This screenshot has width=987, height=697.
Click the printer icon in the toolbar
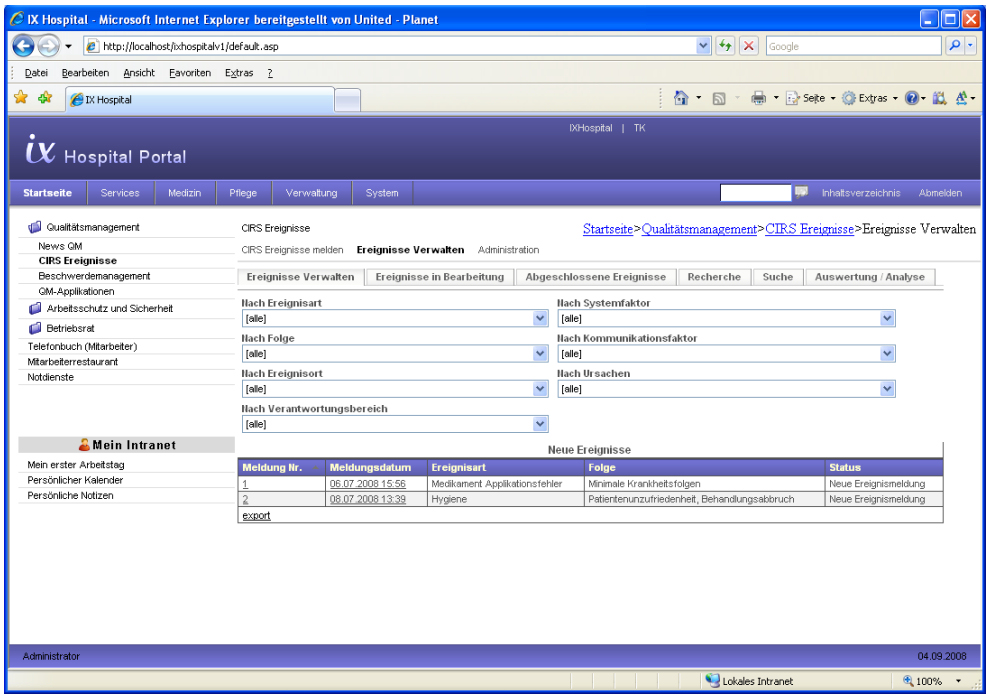pos(760,100)
